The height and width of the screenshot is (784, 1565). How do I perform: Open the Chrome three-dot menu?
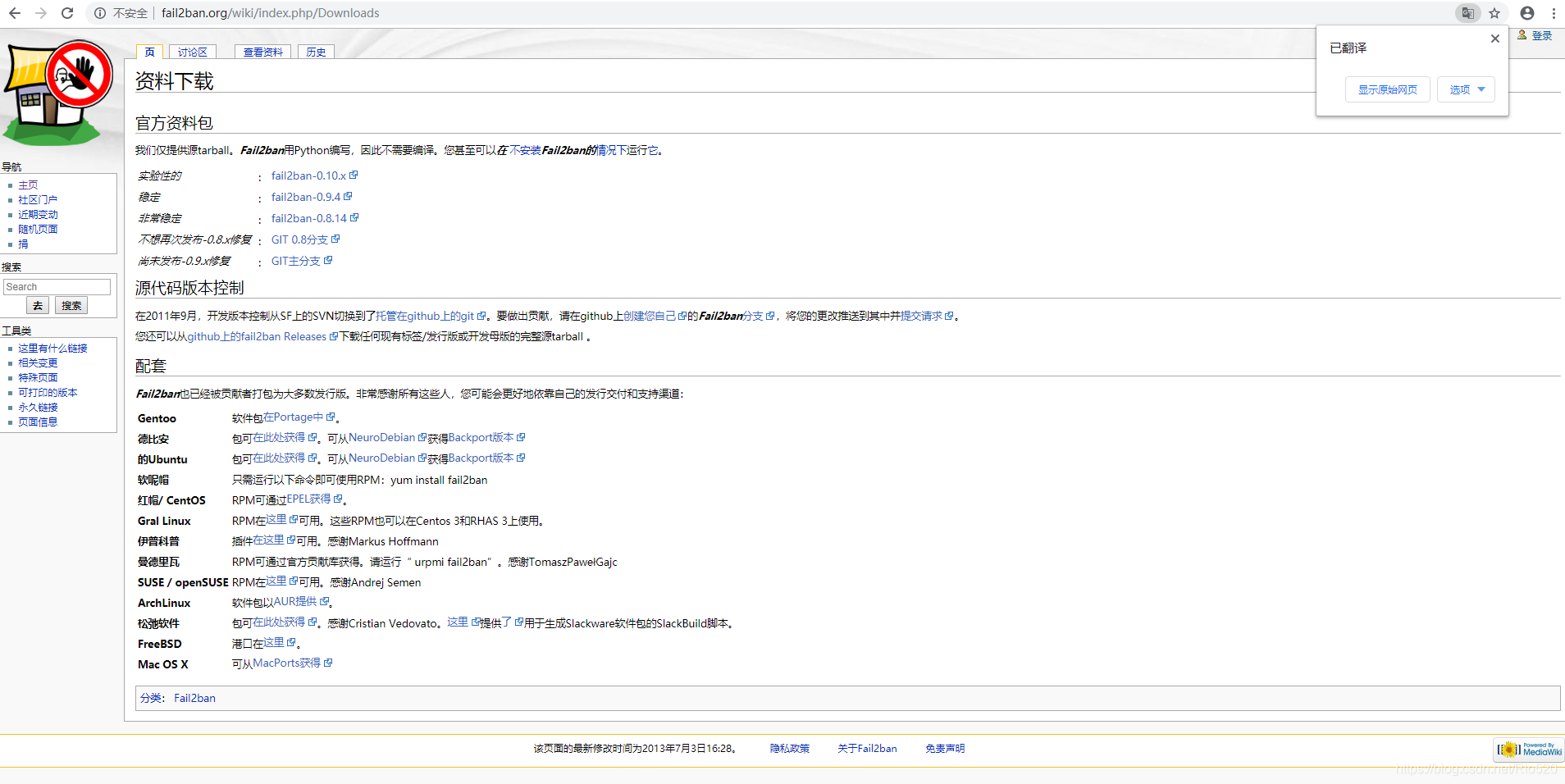pyautogui.click(x=1554, y=13)
